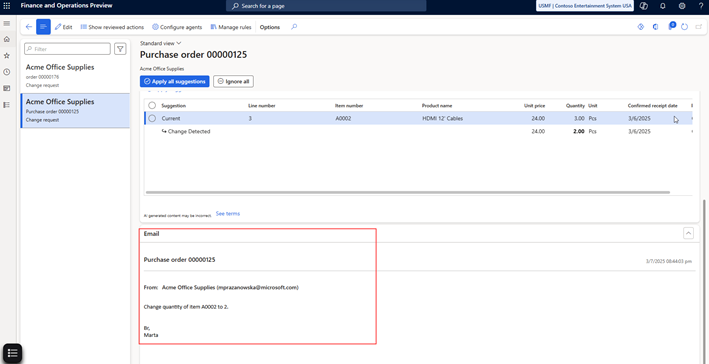The height and width of the screenshot is (364, 709).
Task: Open the Options menu
Action: pyautogui.click(x=270, y=27)
